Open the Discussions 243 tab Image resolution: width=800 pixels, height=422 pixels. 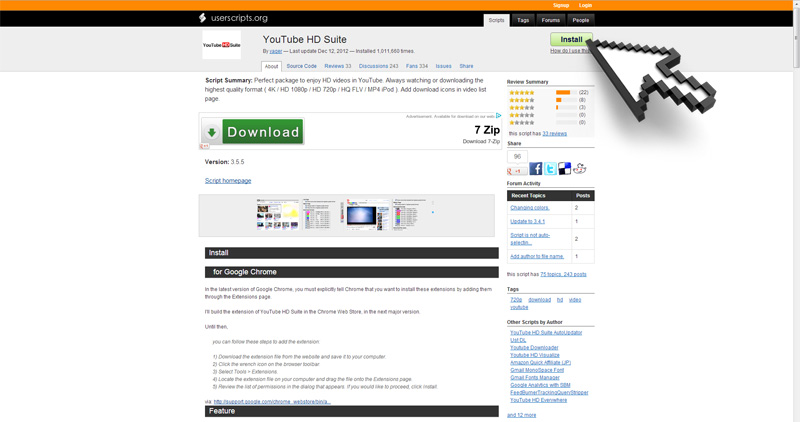click(x=379, y=66)
